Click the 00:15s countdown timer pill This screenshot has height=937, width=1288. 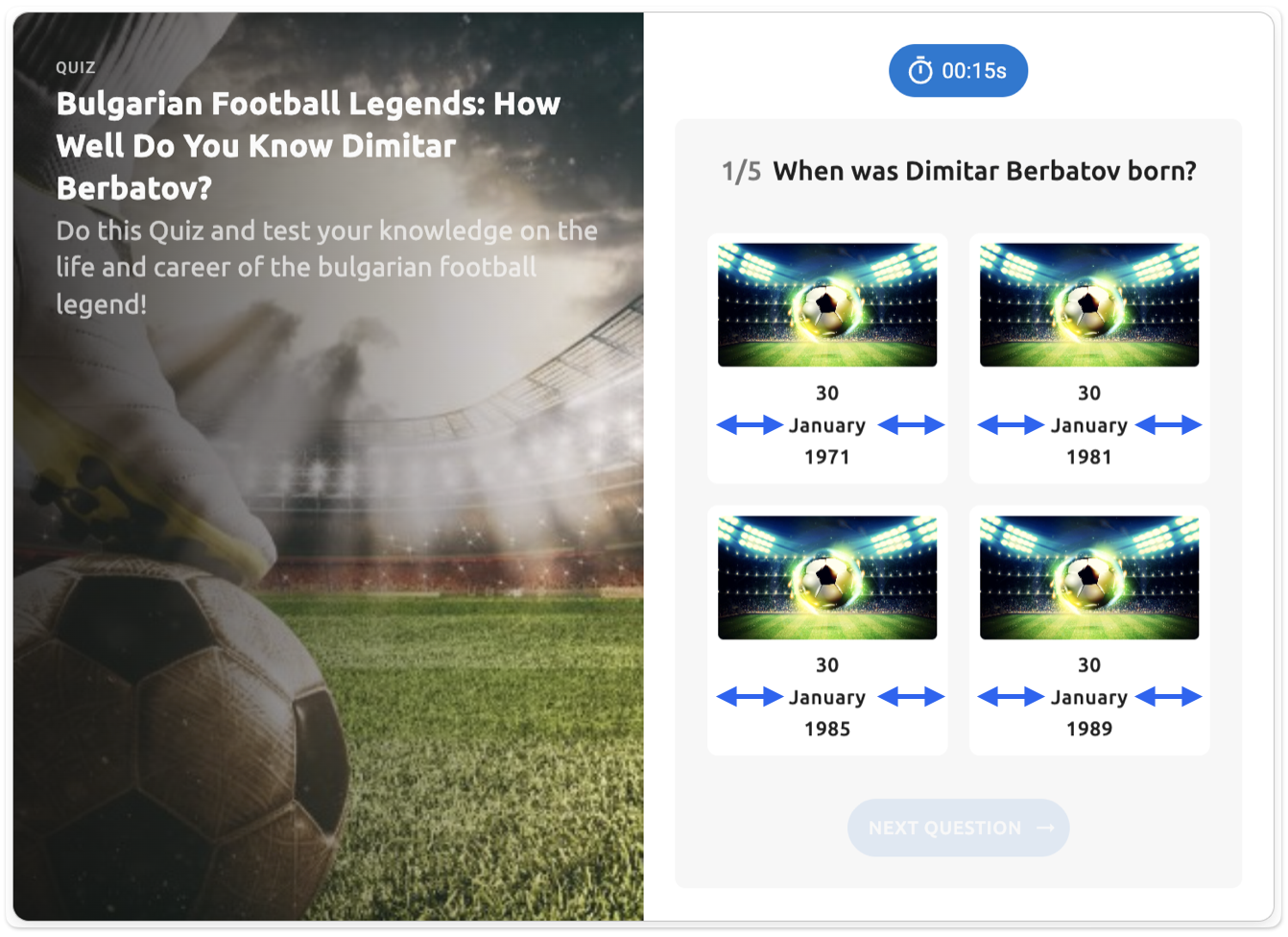point(958,71)
